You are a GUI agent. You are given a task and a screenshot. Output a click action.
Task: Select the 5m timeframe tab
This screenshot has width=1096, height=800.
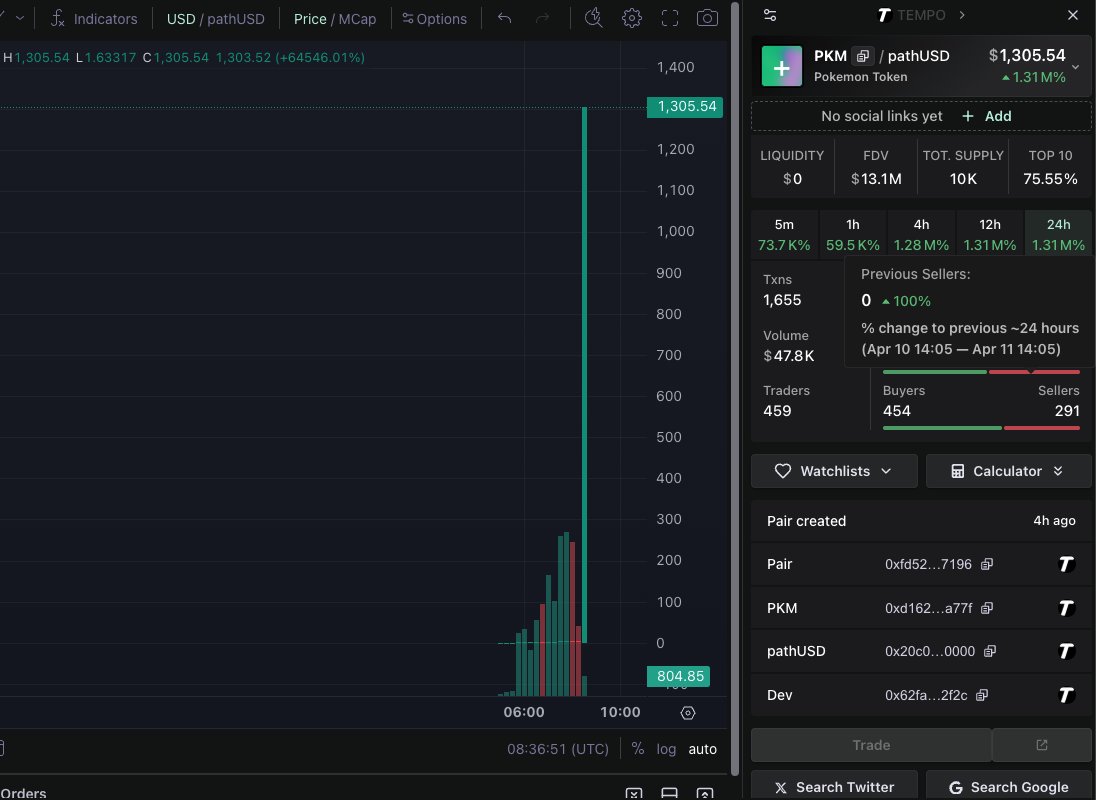point(784,234)
